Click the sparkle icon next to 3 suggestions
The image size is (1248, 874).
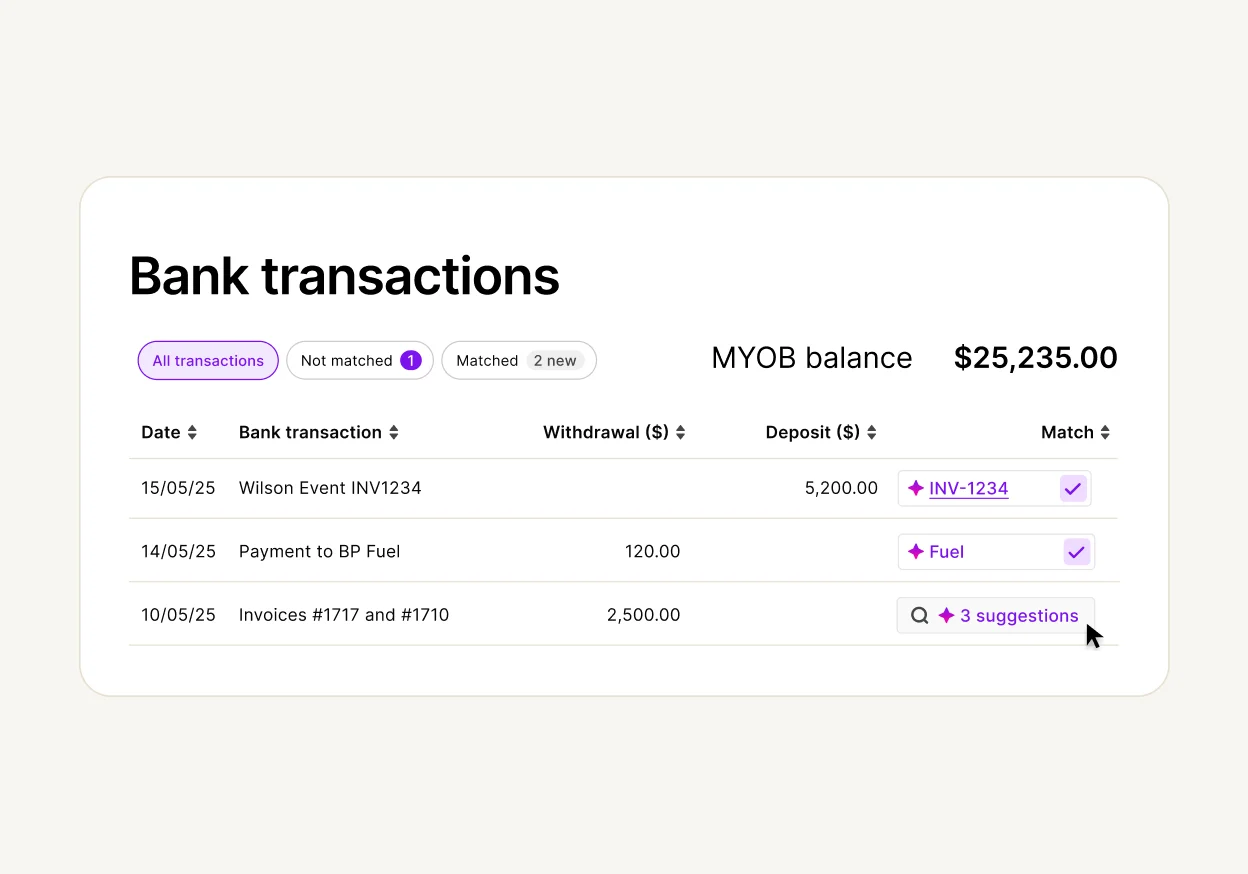[x=947, y=615]
